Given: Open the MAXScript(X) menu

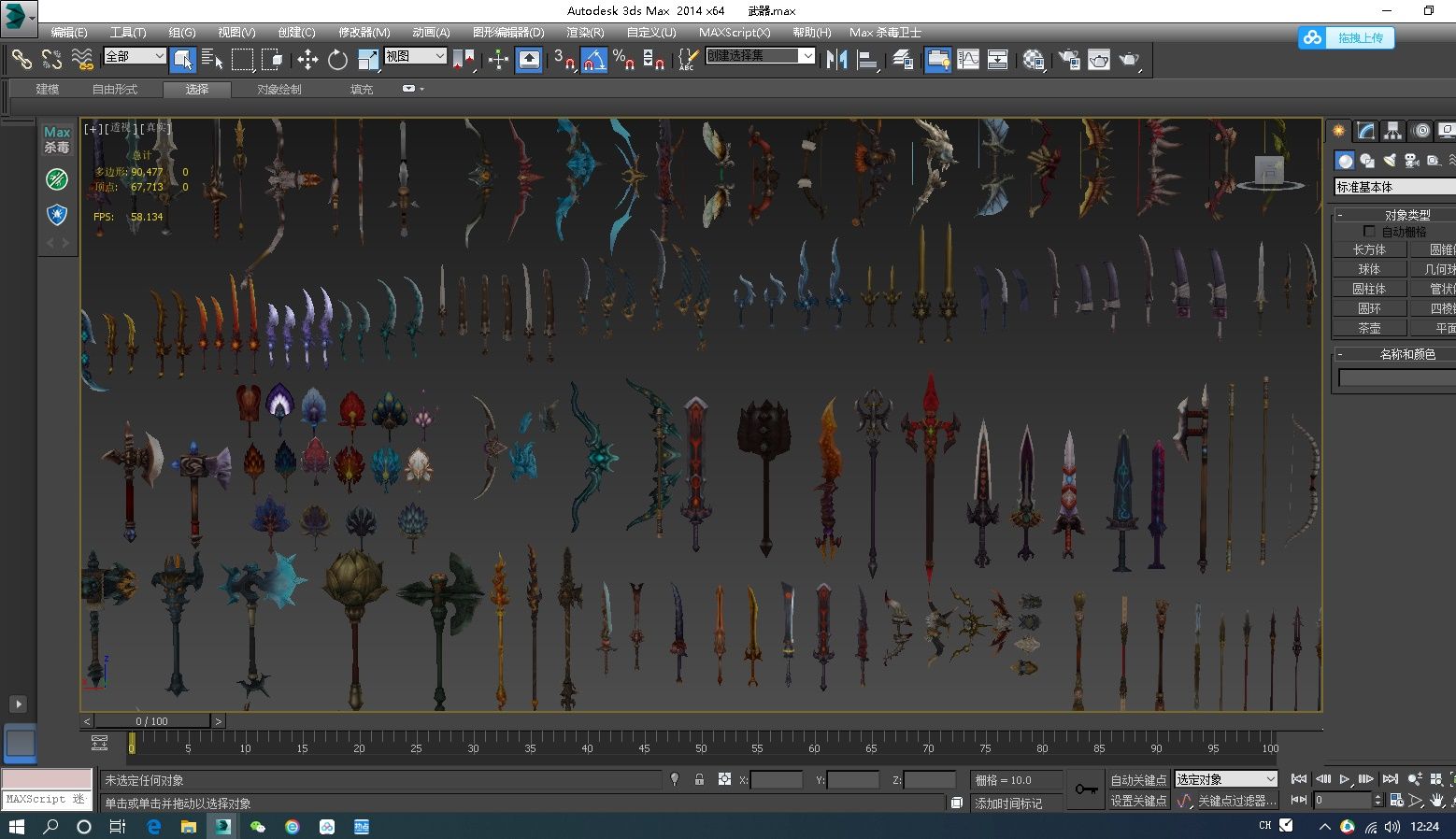Looking at the screenshot, I should pos(735,32).
